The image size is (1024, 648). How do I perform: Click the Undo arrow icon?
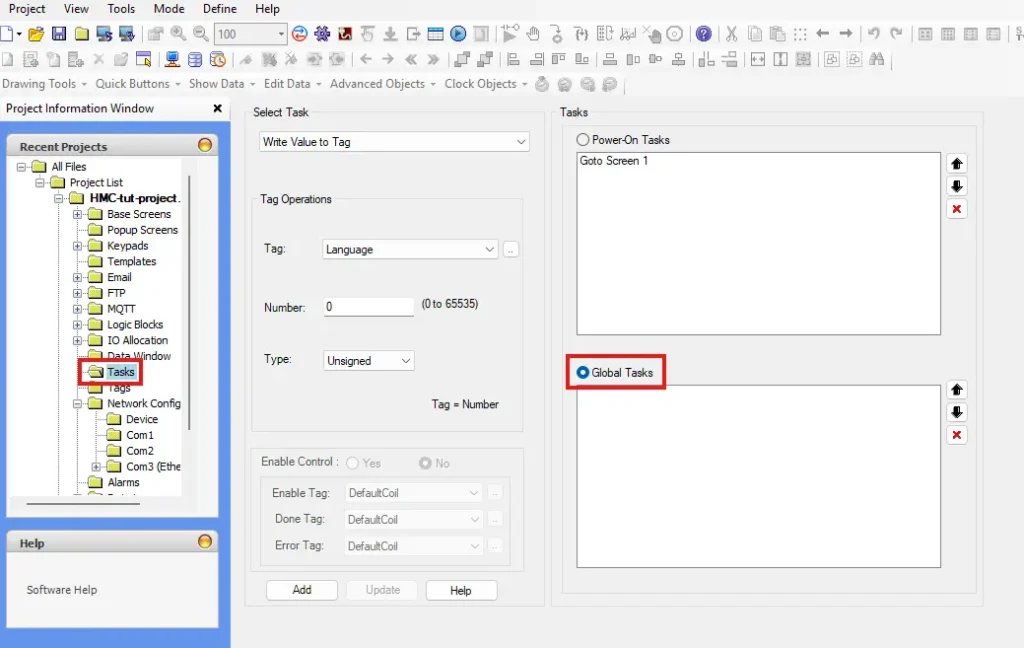(x=874, y=33)
